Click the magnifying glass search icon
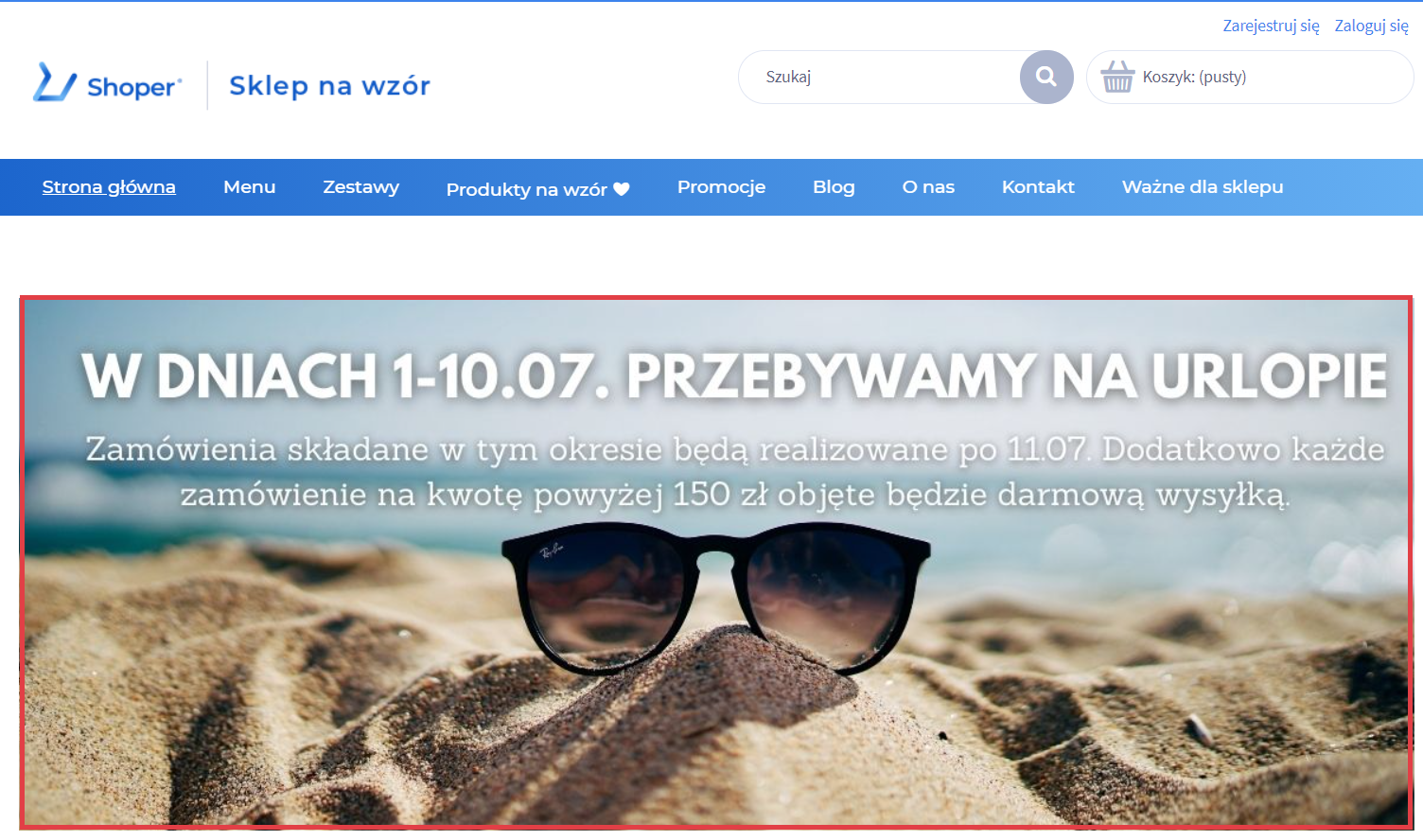 click(1046, 77)
